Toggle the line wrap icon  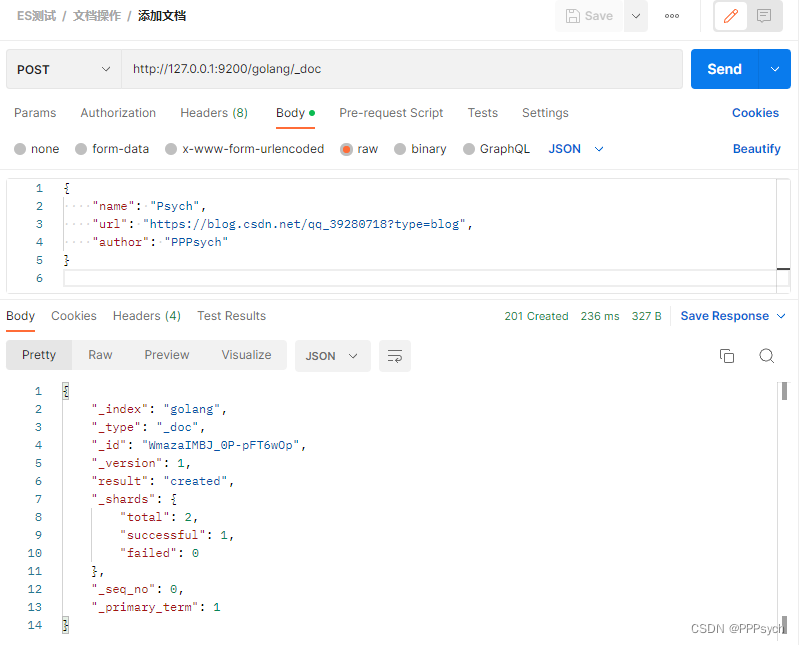[x=395, y=356]
